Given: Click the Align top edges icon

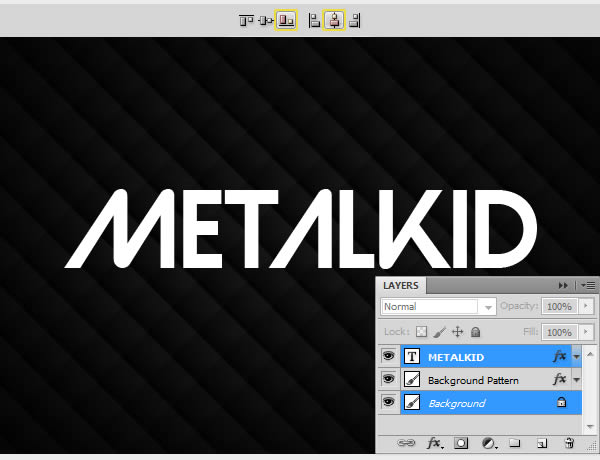Looking at the screenshot, I should (x=246, y=20).
